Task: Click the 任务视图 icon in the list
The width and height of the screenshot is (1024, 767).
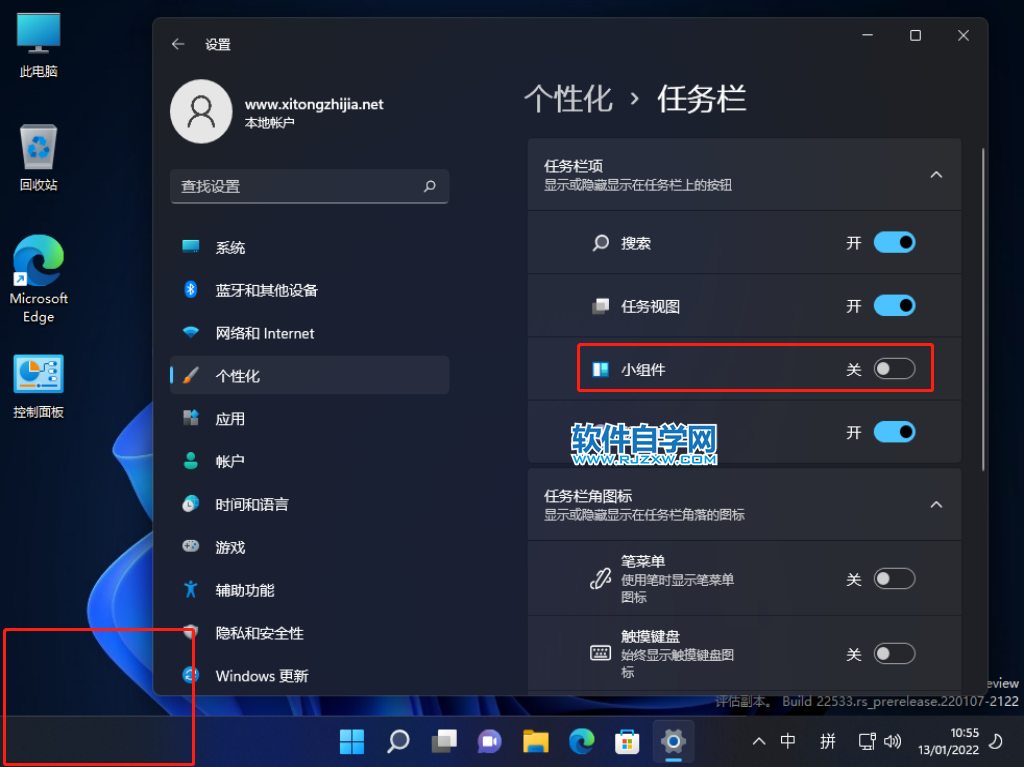Action: (600, 306)
